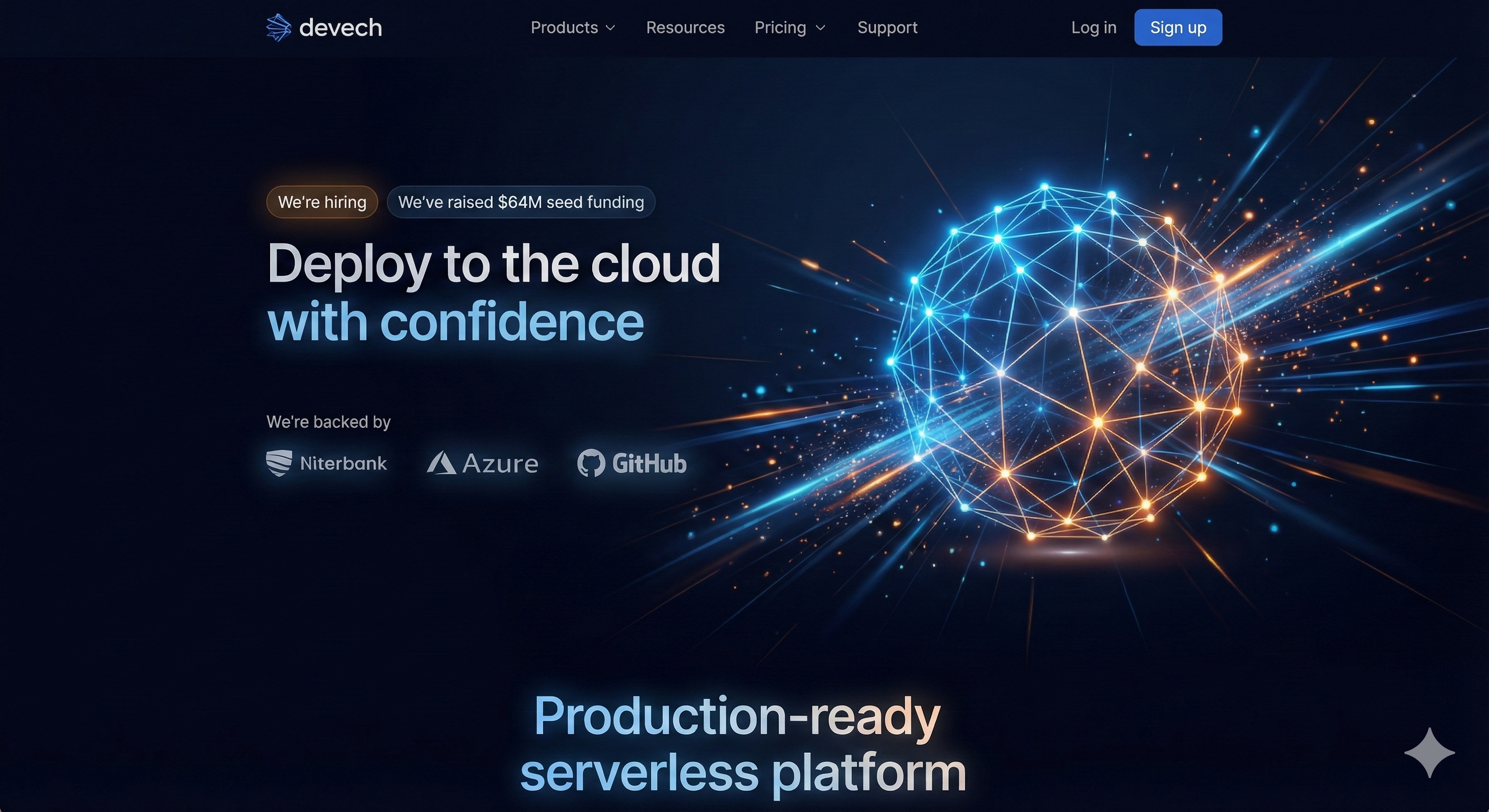Click the devech logo icon

[x=278, y=27]
